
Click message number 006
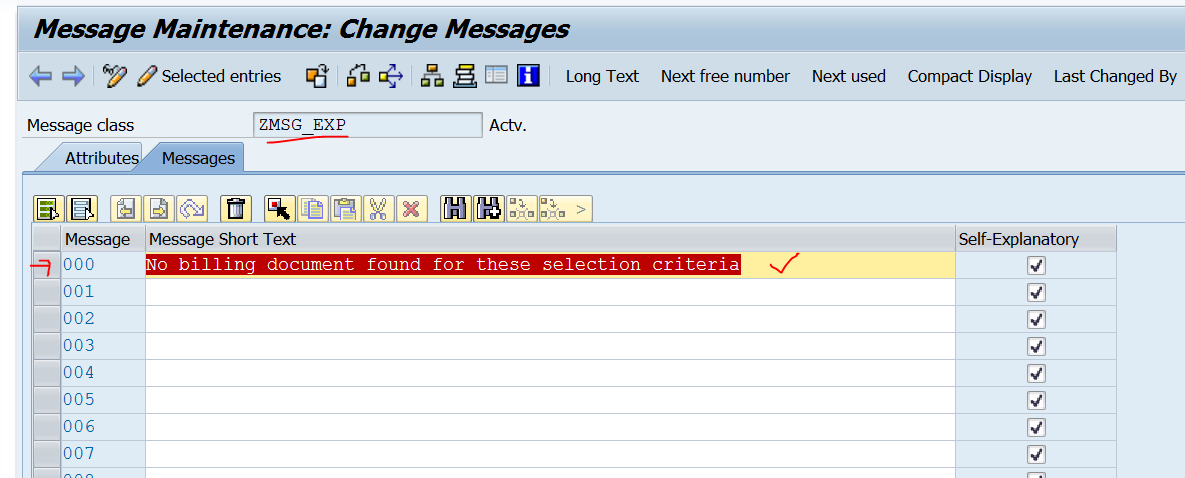coord(79,427)
